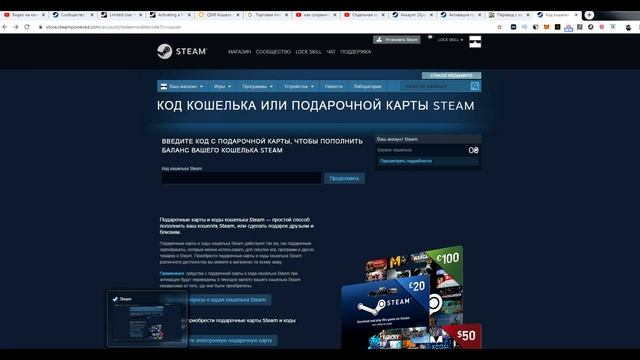Click the padlock icon in the address bar
Image resolution: width=640 pixels, height=360 pixels.
tap(40, 27)
